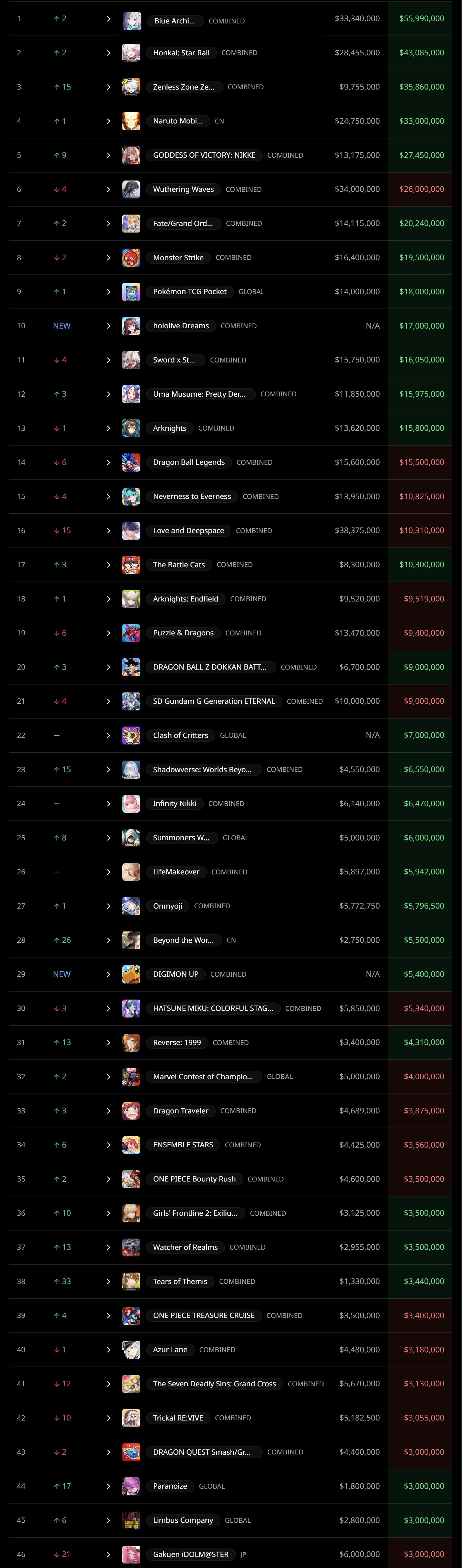Click the Arknights: Endfield name label
The height and width of the screenshot is (1568, 463).
click(186, 599)
